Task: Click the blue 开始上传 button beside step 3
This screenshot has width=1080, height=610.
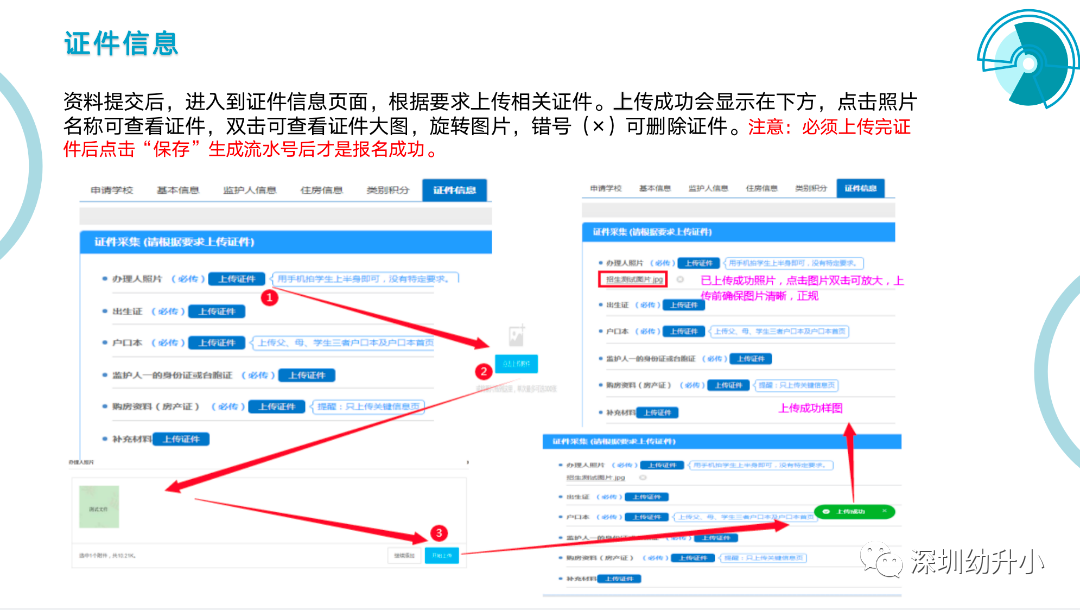Action: coord(442,555)
